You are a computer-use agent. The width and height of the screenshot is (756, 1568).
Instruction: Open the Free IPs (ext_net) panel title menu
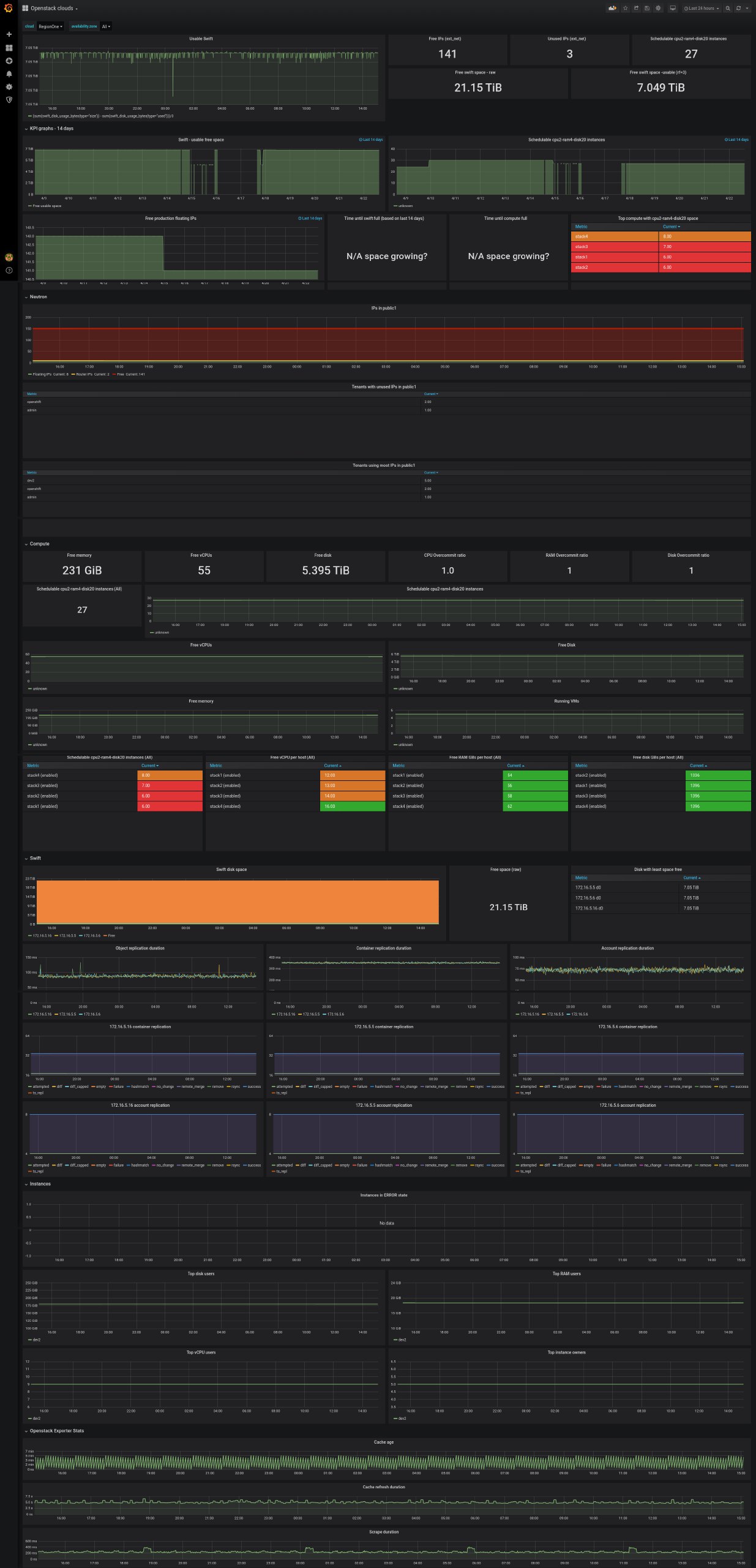(445, 39)
